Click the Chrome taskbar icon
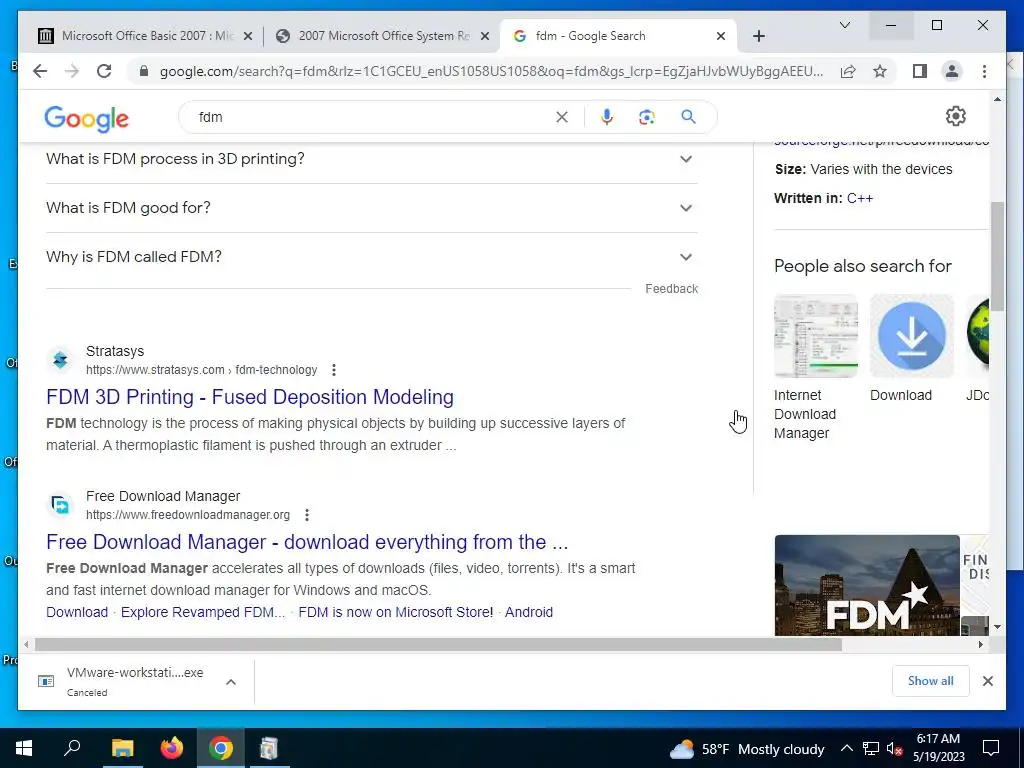1024x768 pixels. [x=221, y=748]
